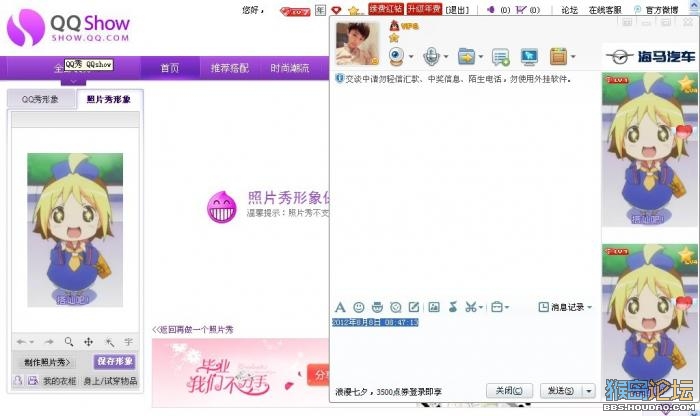This screenshot has height=416, width=700.
Task: Click the 海马汽车 advertisement banner
Action: (x=650, y=57)
